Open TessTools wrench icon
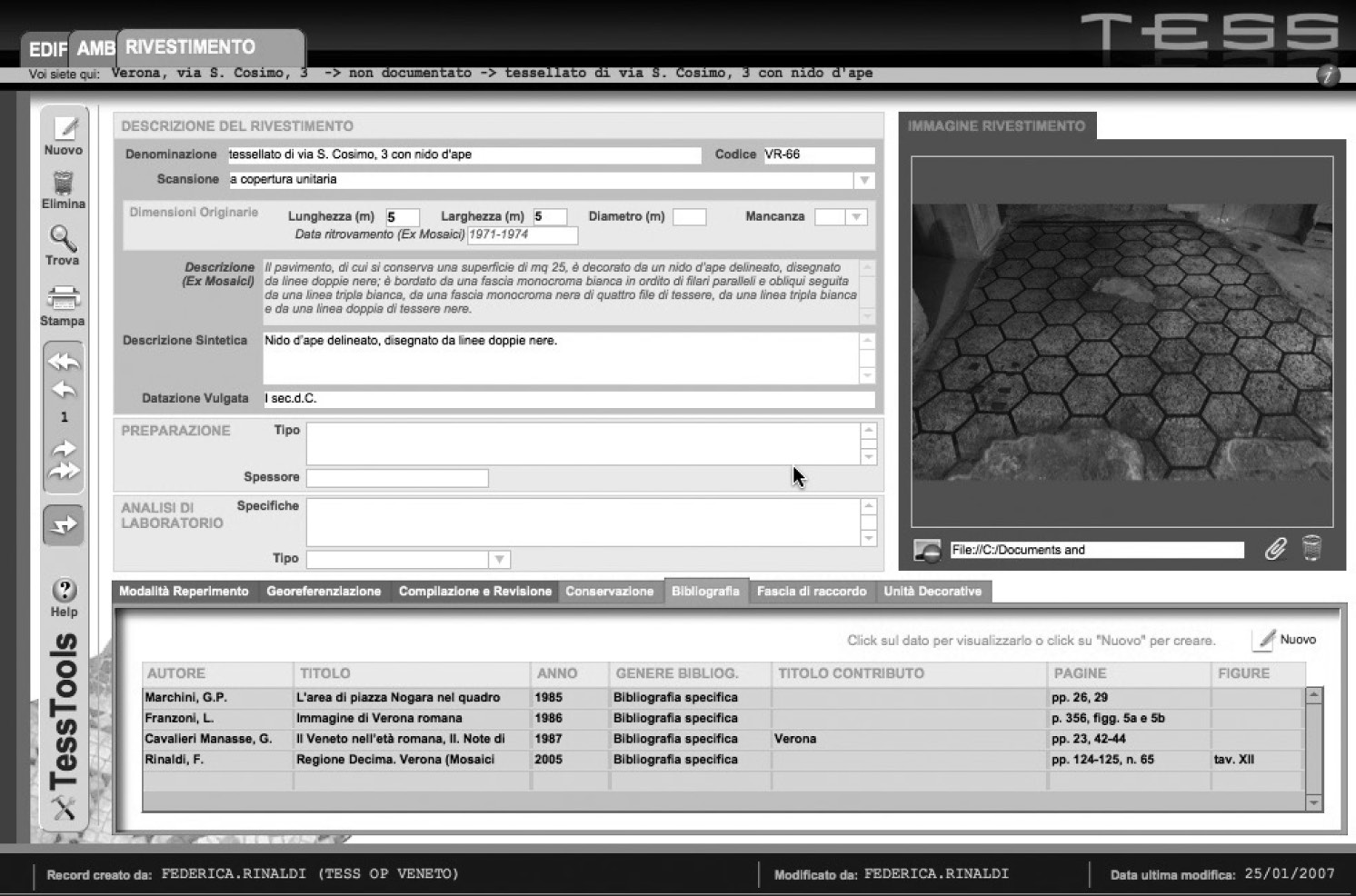The height and width of the screenshot is (896, 1356). (64, 807)
